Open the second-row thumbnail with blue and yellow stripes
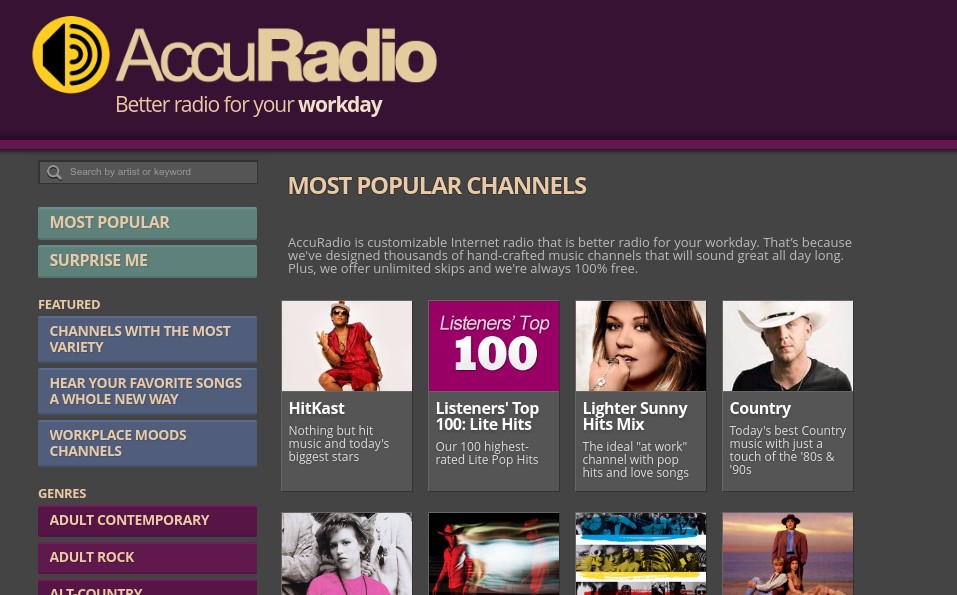 tap(641, 554)
